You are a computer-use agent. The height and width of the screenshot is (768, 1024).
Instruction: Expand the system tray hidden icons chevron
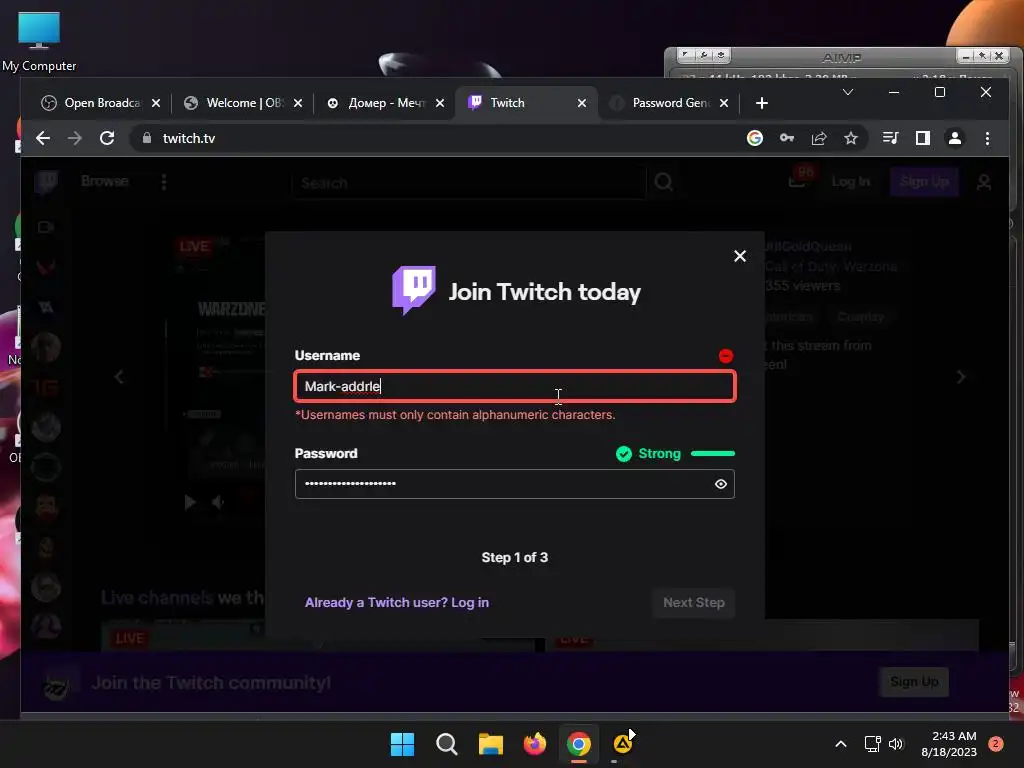(841, 744)
